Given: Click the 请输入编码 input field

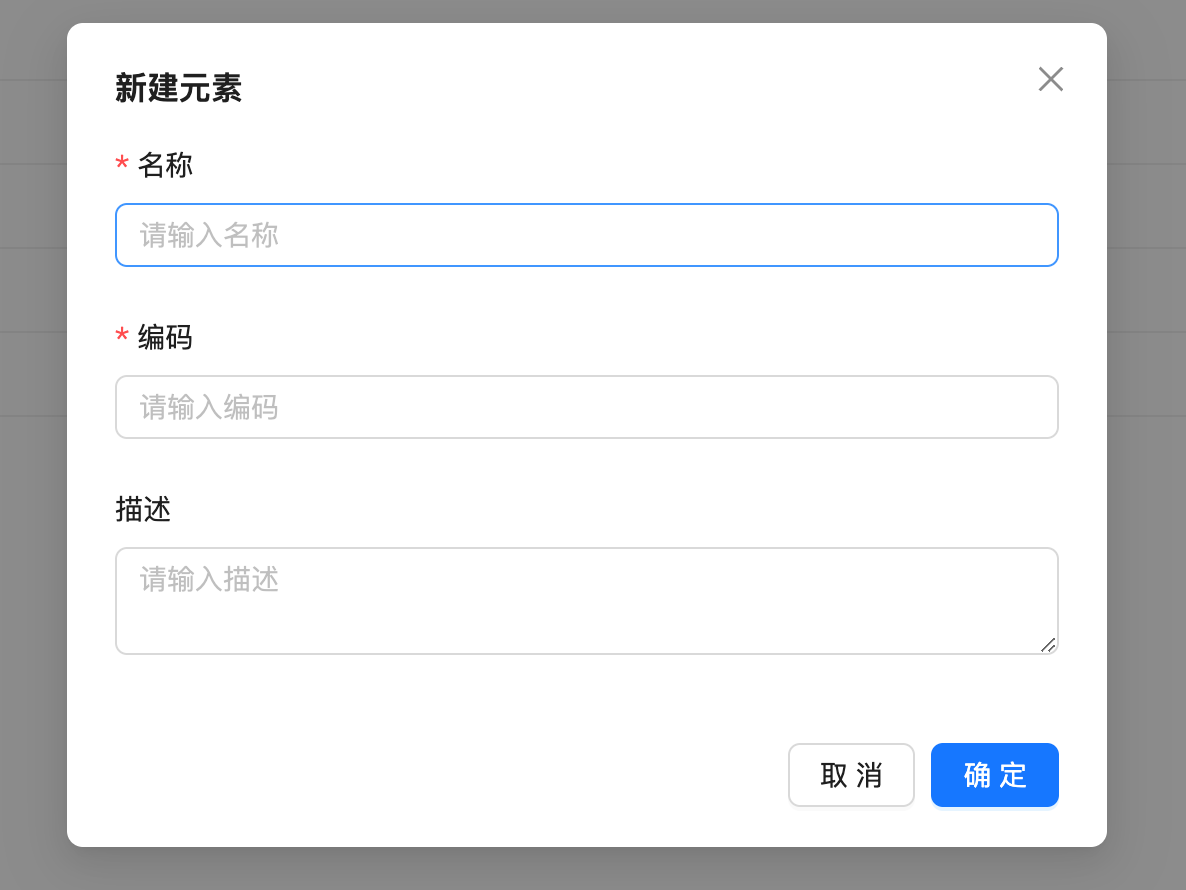Looking at the screenshot, I should (587, 407).
